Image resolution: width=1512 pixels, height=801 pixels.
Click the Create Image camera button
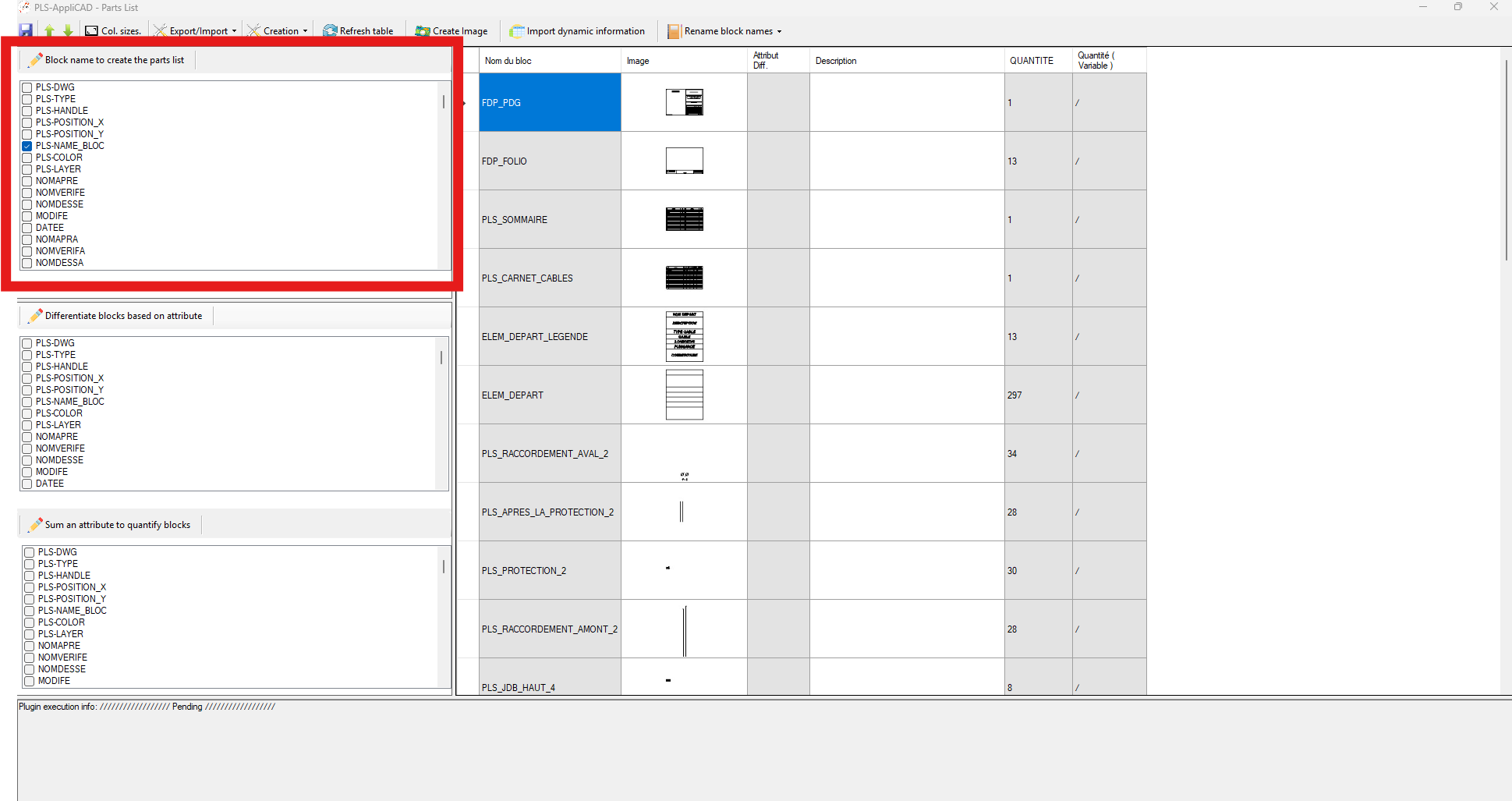point(451,31)
